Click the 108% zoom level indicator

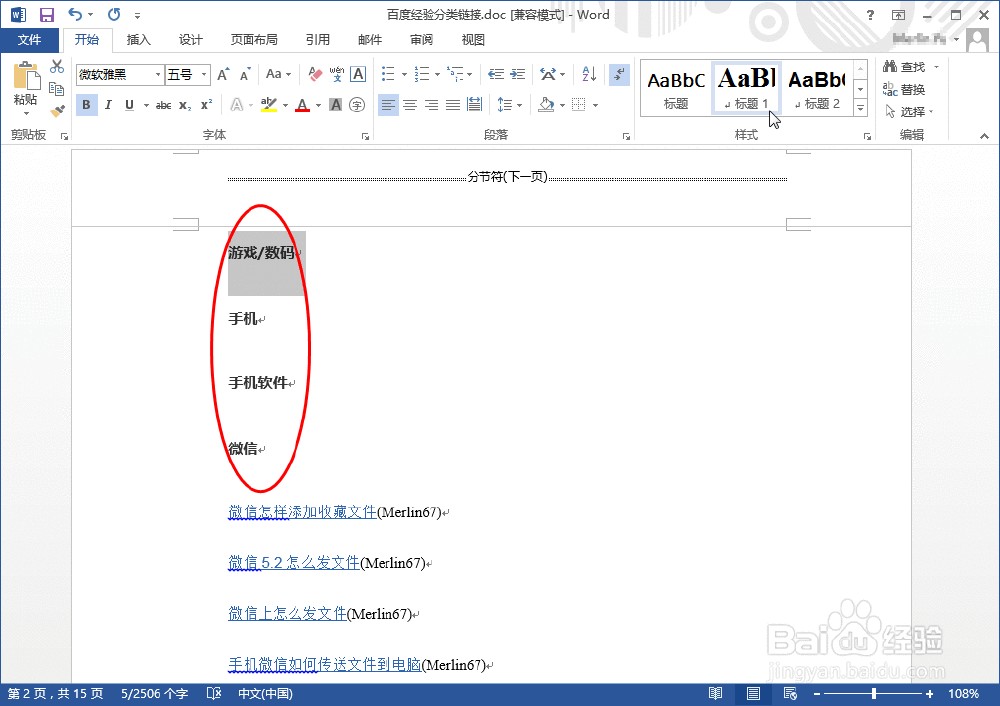963,693
